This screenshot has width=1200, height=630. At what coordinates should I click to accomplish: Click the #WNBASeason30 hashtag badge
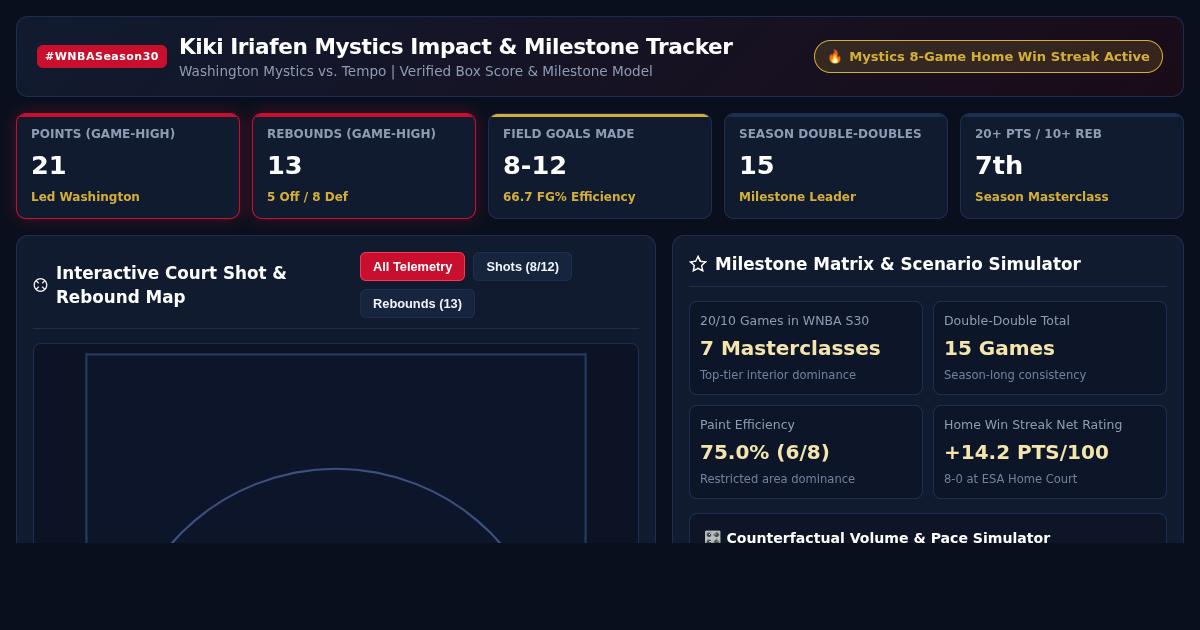[102, 56]
